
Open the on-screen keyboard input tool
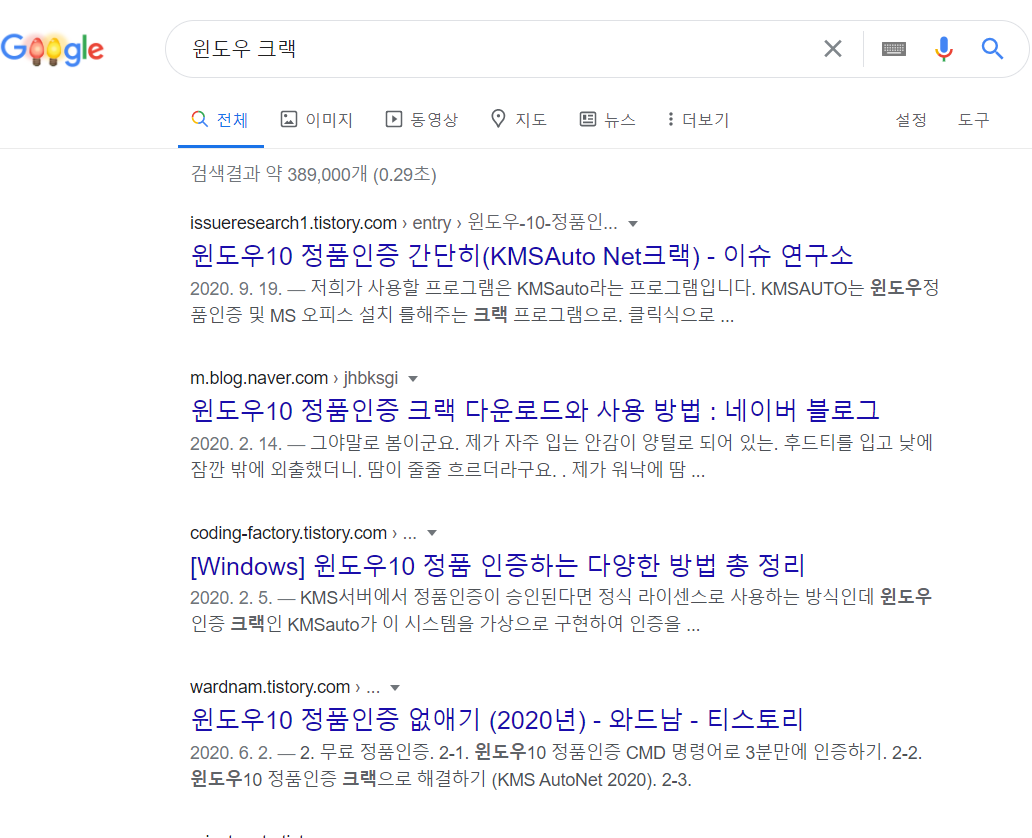(x=893, y=49)
